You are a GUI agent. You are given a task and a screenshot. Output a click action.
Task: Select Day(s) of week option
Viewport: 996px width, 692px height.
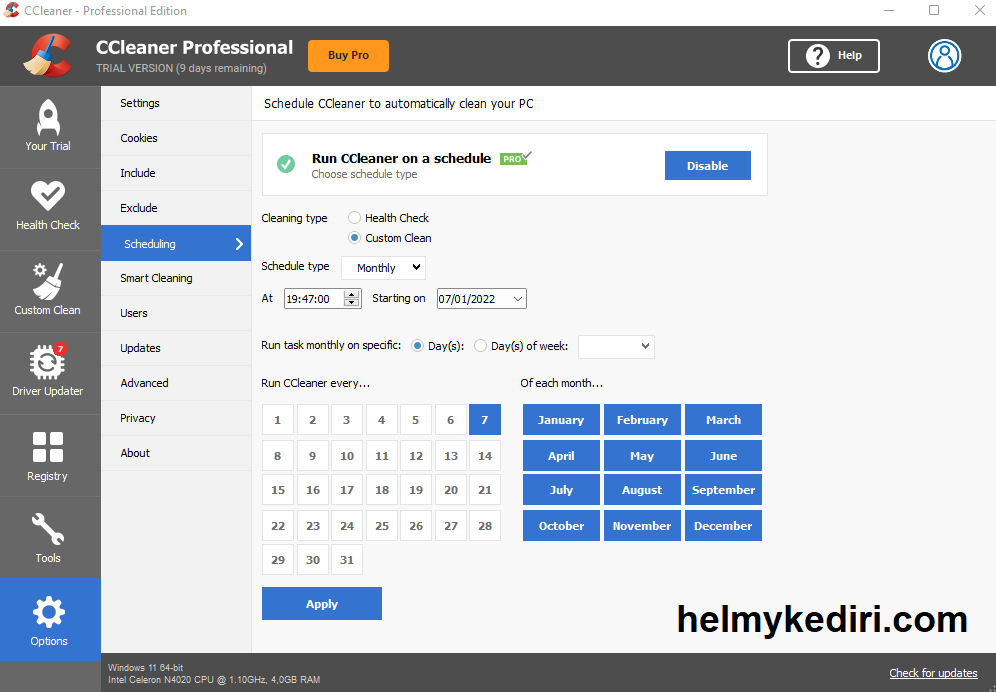480,346
